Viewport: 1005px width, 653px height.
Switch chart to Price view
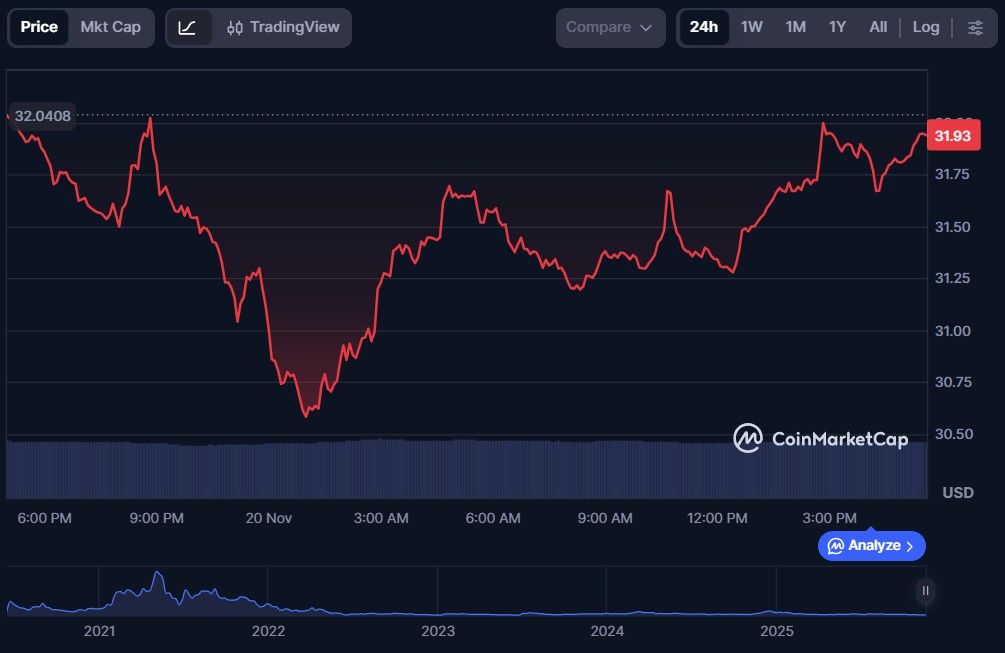(x=39, y=27)
